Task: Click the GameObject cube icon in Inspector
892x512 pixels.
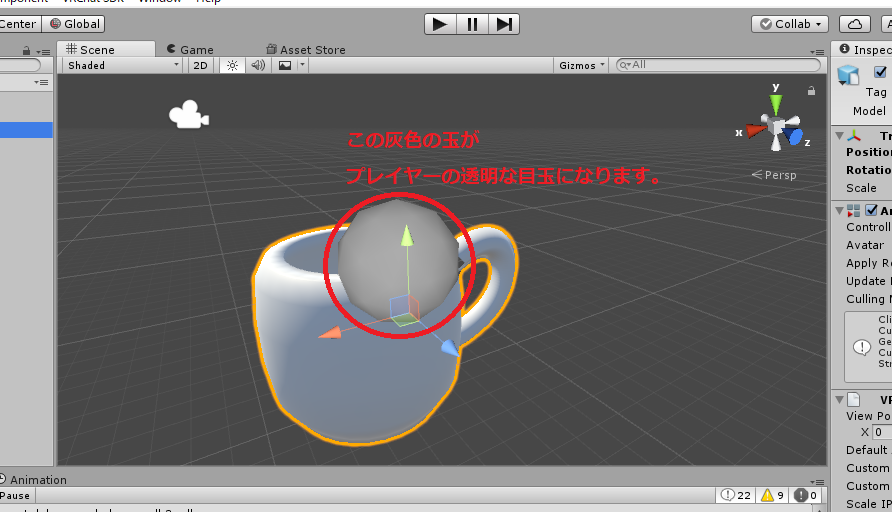Action: [x=848, y=75]
